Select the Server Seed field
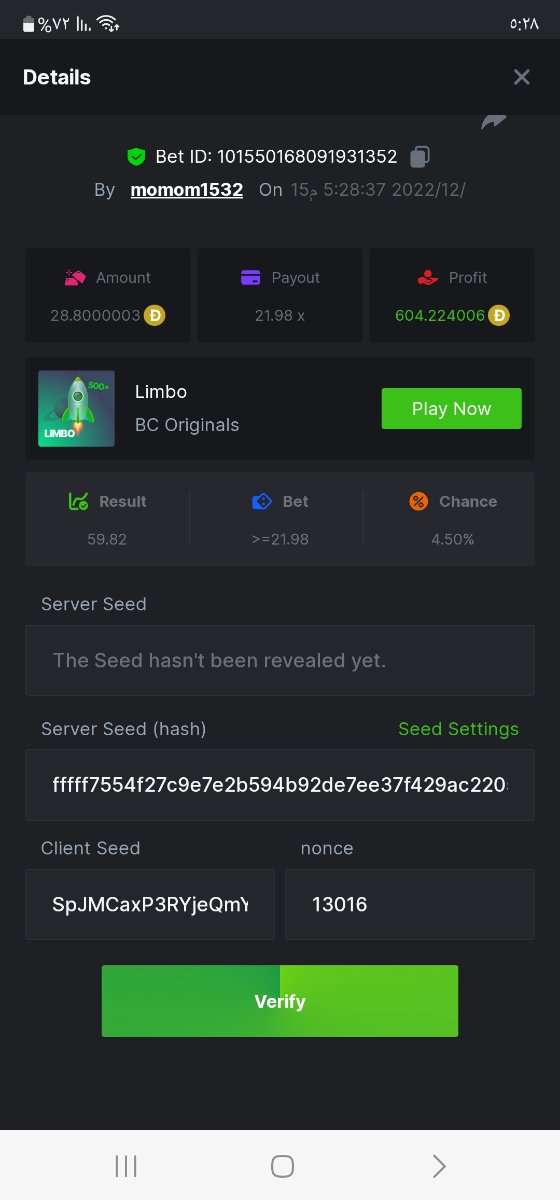 (x=280, y=660)
